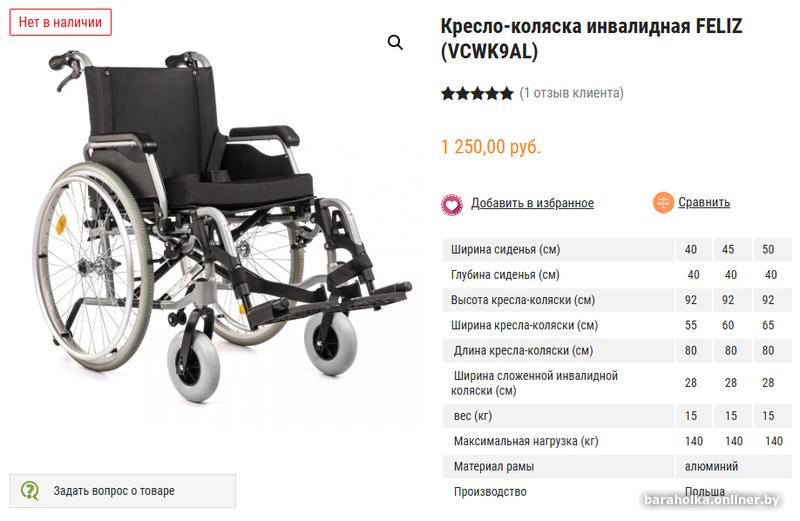Screen dimensions: 800x521
Task: Click the green question mark icon
Action: point(30,491)
